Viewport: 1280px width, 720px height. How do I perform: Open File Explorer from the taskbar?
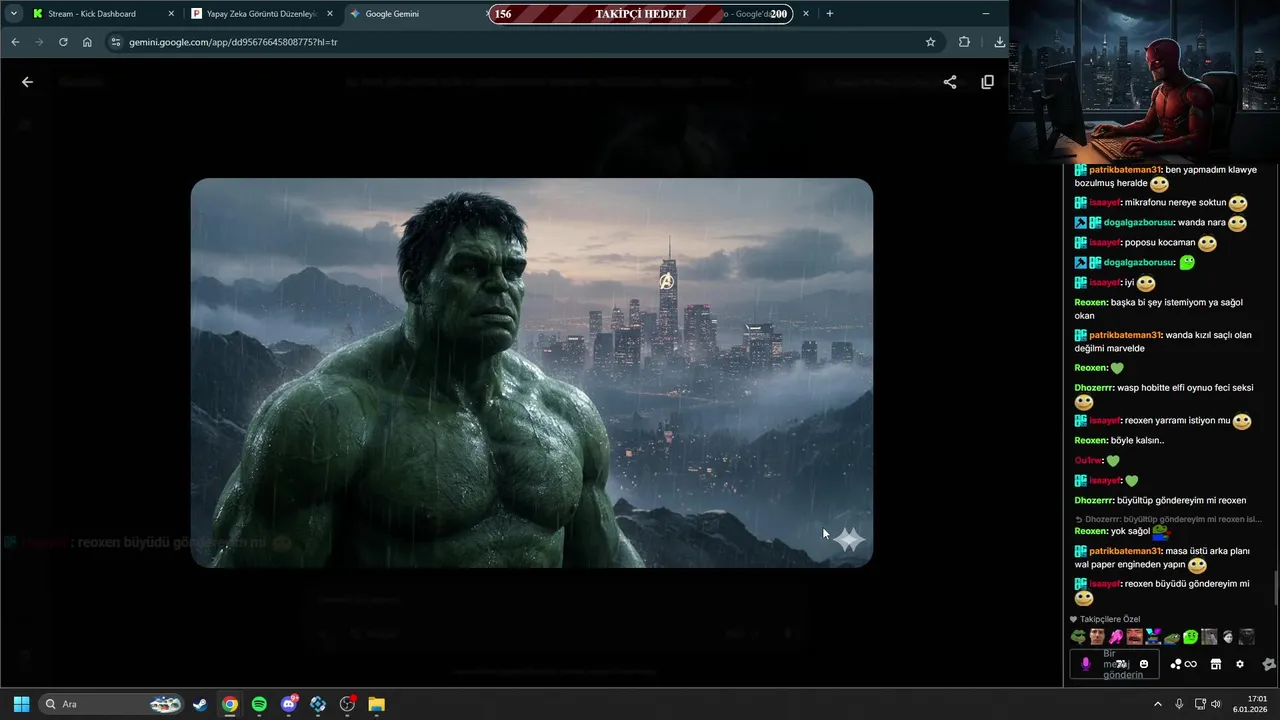[x=376, y=704]
